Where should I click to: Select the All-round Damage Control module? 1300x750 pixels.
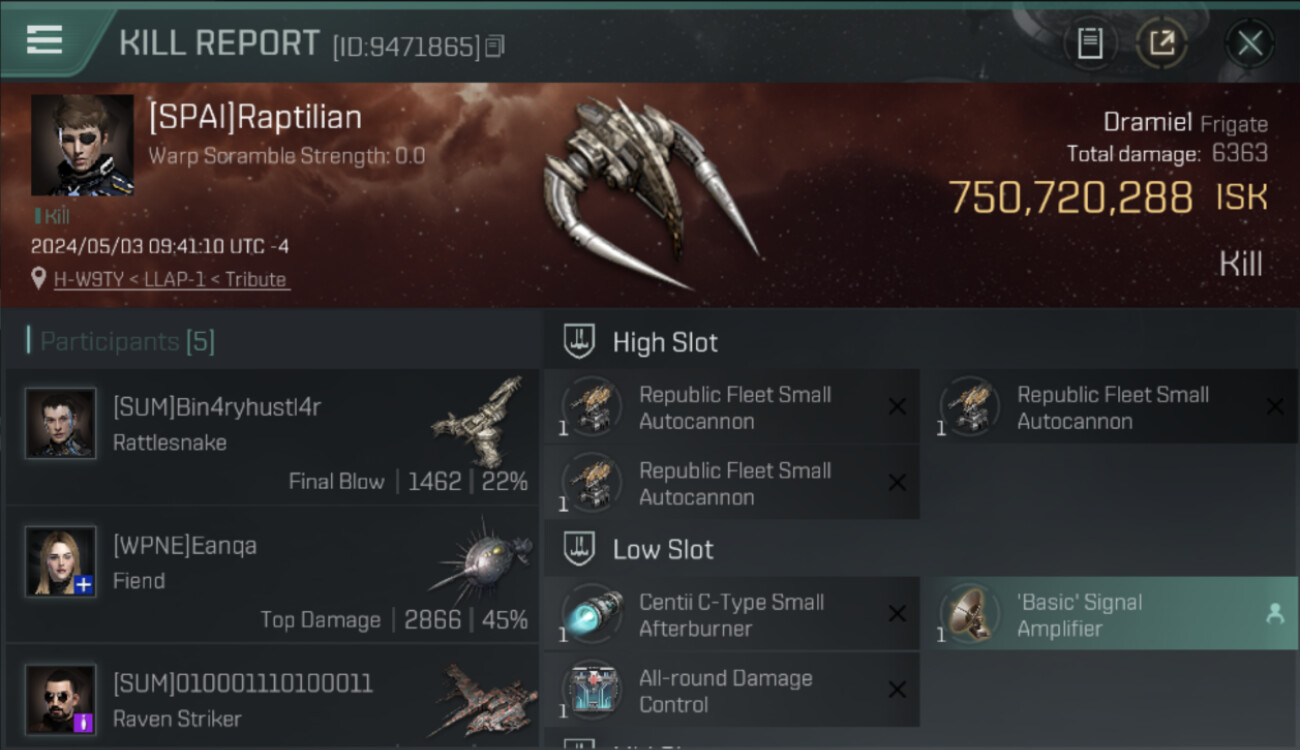(732, 691)
